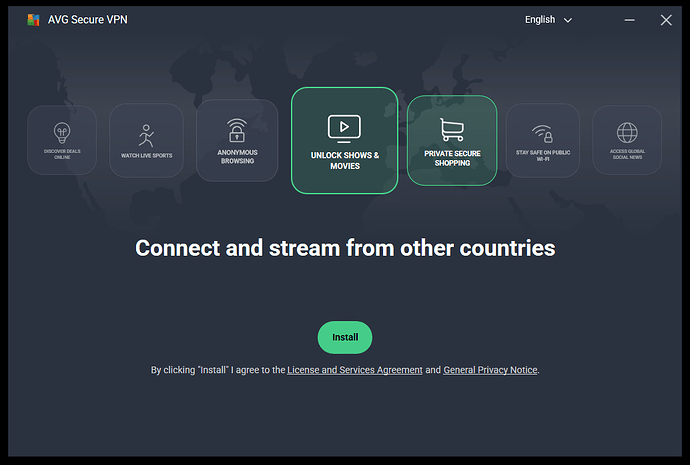This screenshot has height=465, width=690.
Task: Select the running figure Watch Live Sports icon
Action: (x=146, y=134)
